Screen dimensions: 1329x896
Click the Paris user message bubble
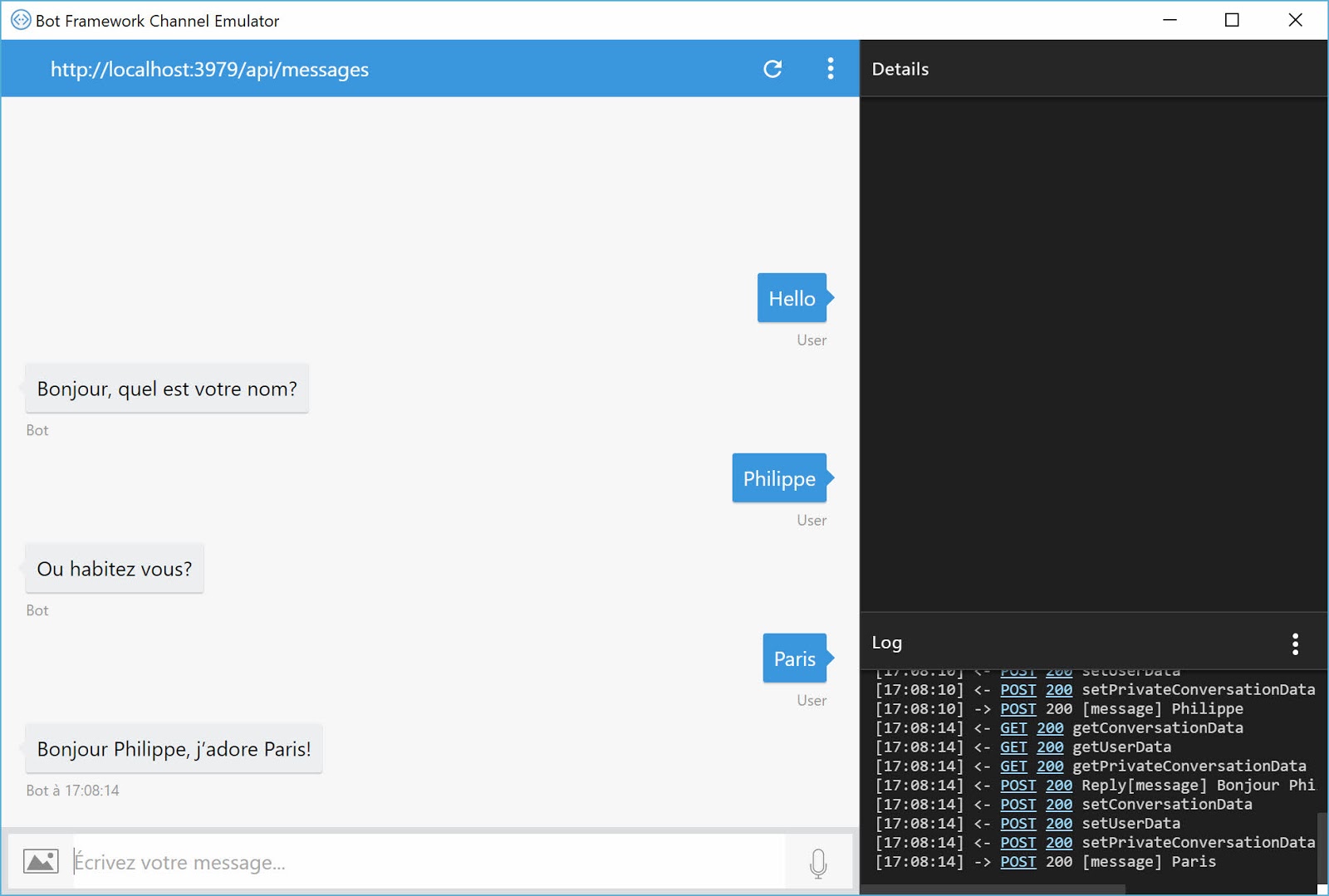793,659
